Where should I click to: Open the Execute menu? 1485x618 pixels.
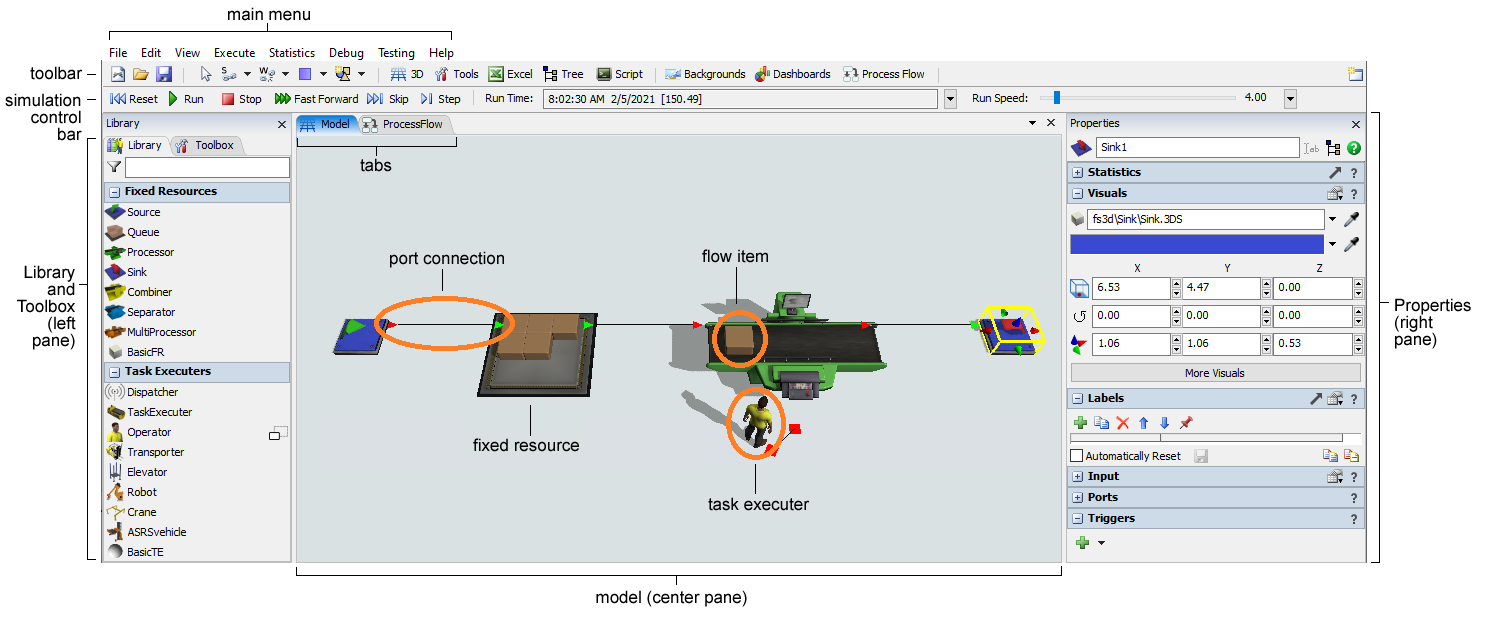click(234, 53)
